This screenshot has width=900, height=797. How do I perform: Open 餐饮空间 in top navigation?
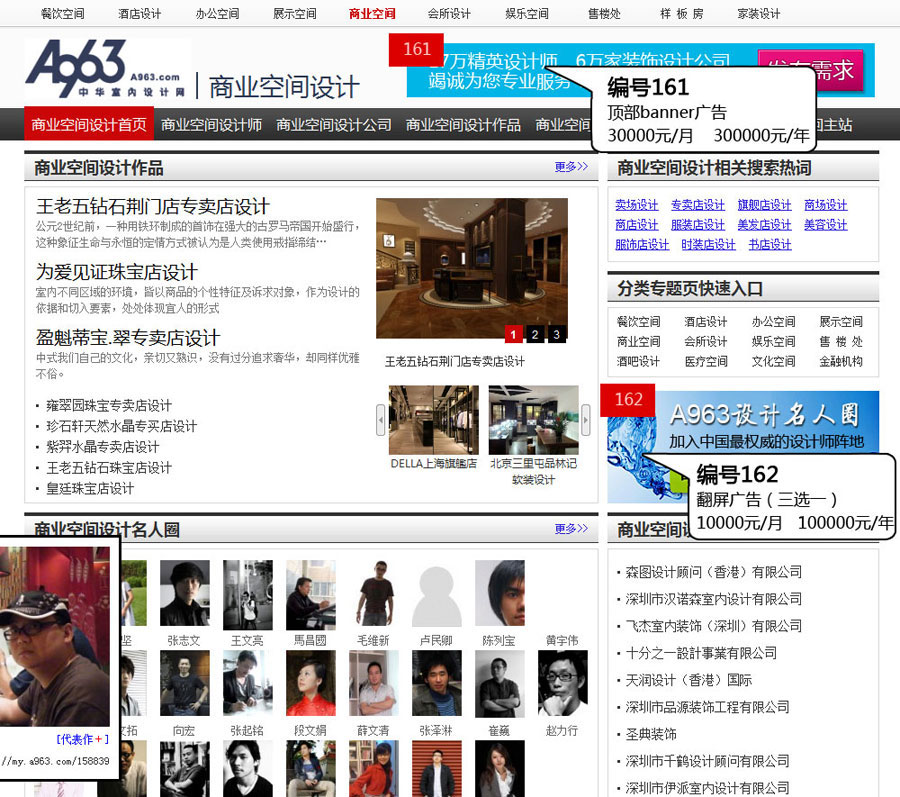click(63, 13)
